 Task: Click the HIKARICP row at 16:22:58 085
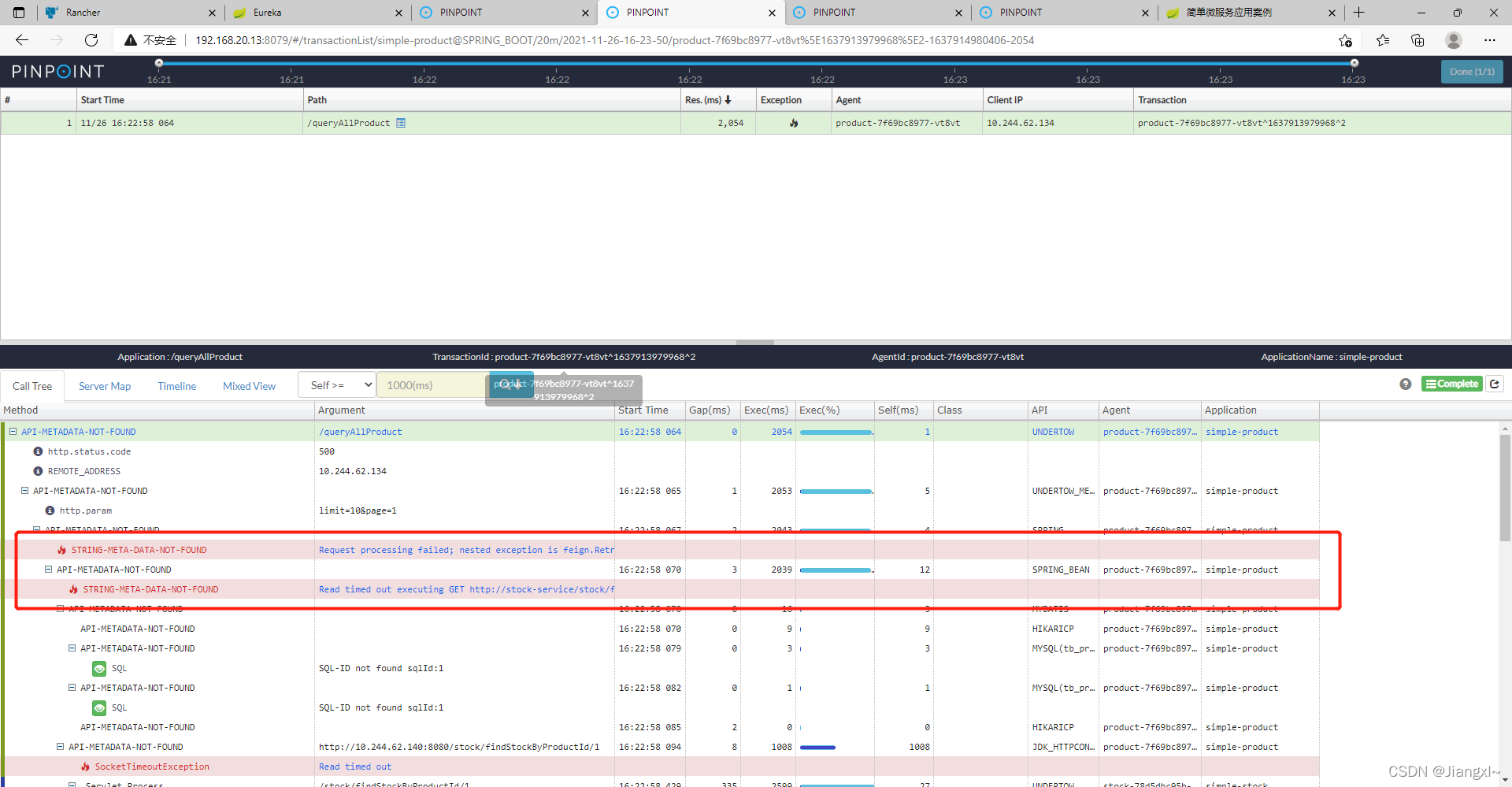[660, 727]
